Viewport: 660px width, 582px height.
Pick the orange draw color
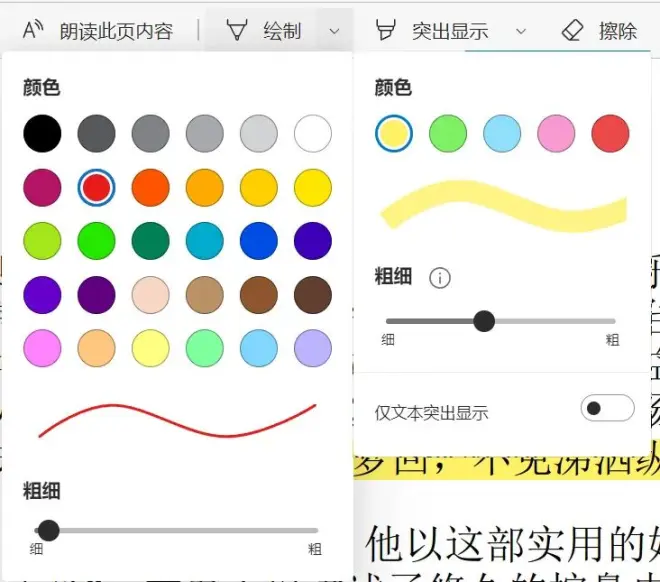pos(205,187)
